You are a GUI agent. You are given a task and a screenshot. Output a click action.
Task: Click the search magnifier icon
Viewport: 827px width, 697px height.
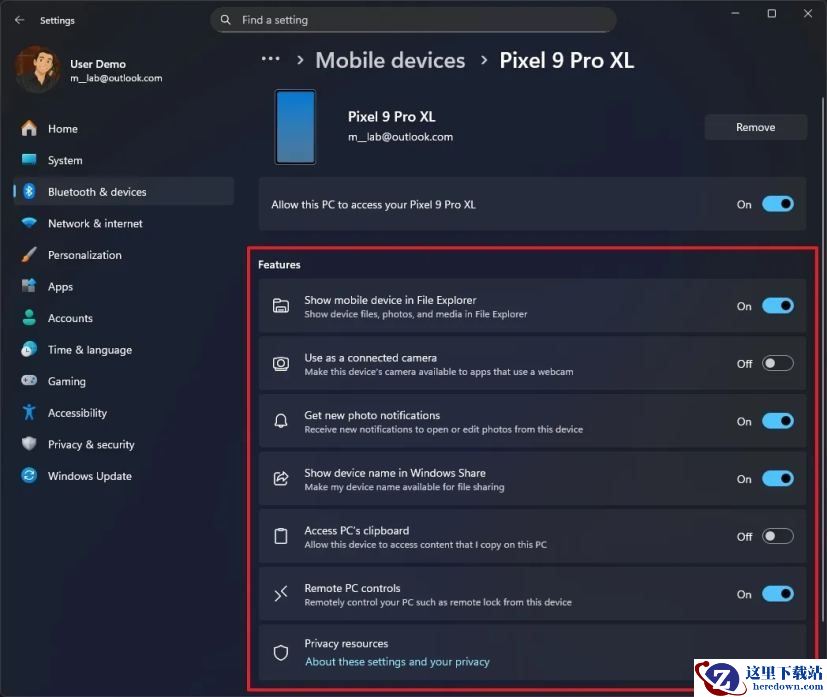(225, 20)
